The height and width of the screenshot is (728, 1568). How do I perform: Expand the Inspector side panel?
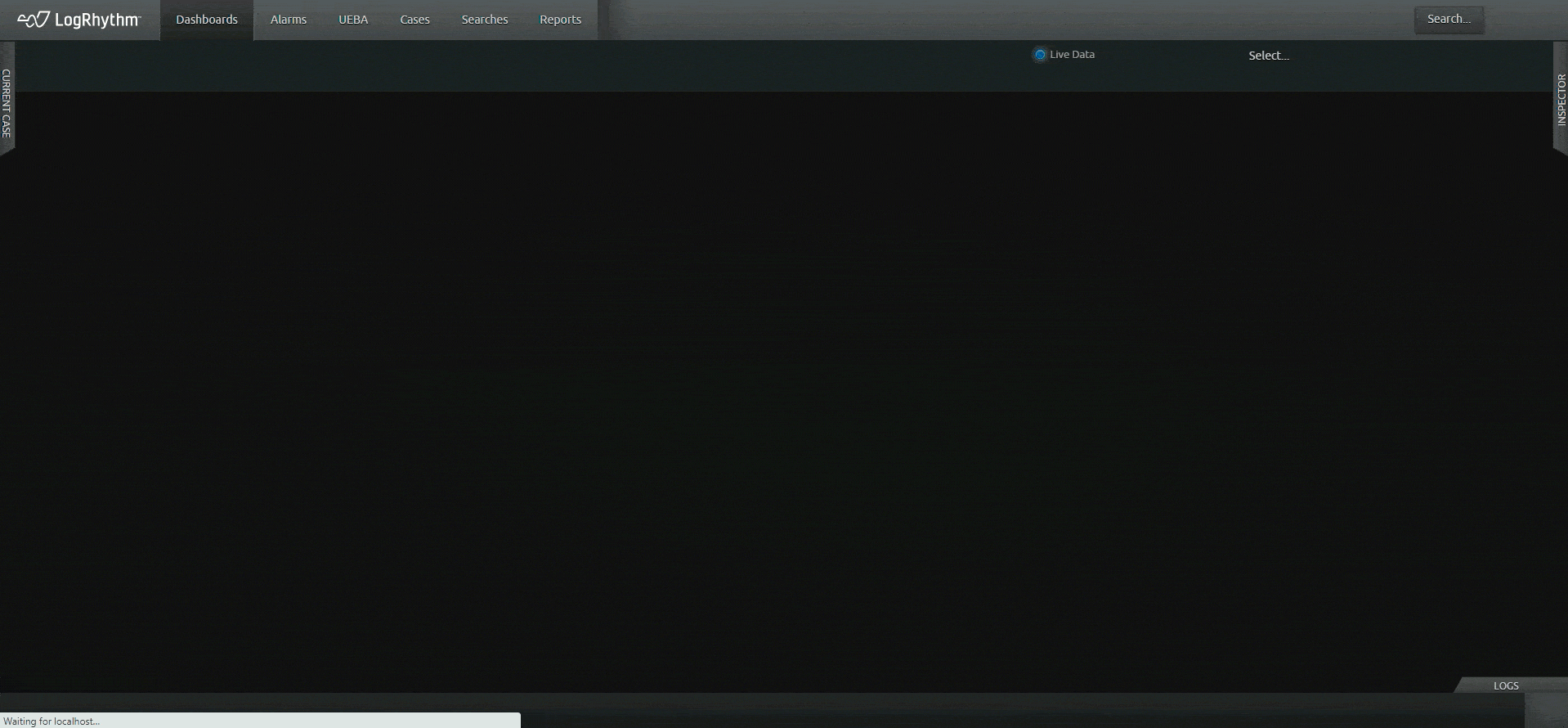(x=1561, y=99)
